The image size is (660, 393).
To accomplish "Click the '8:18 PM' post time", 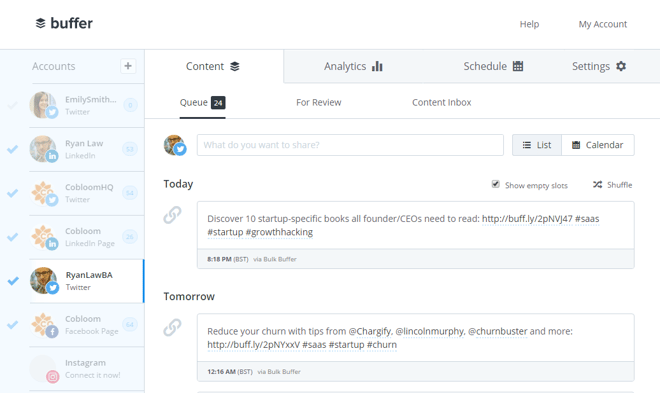I will [219, 259].
